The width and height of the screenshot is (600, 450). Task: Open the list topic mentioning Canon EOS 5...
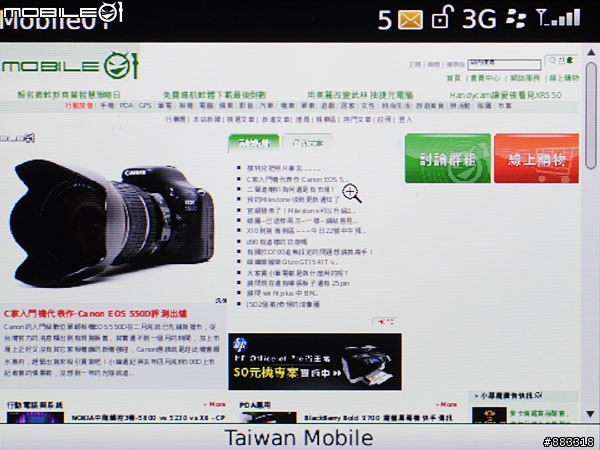click(298, 179)
